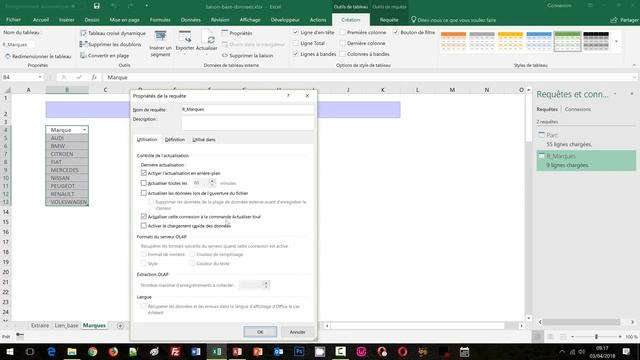Viewport: 640px width, 360px height.
Task: Click the Description text field
Action: click(247, 123)
